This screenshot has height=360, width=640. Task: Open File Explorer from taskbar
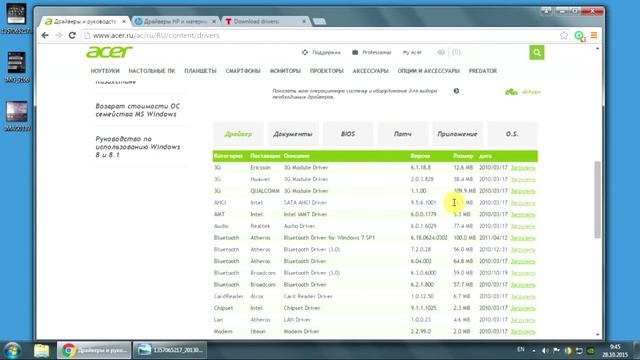[x=41, y=351]
